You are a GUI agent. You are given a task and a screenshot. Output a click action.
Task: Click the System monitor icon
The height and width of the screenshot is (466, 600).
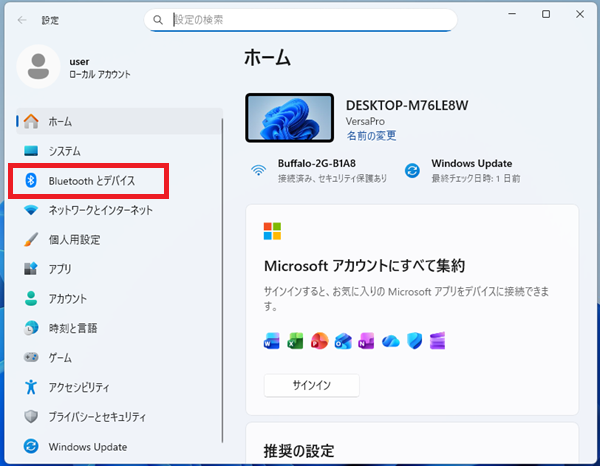pos(31,151)
